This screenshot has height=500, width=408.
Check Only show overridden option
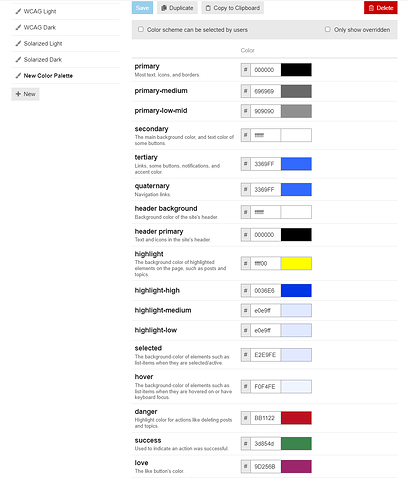click(328, 29)
